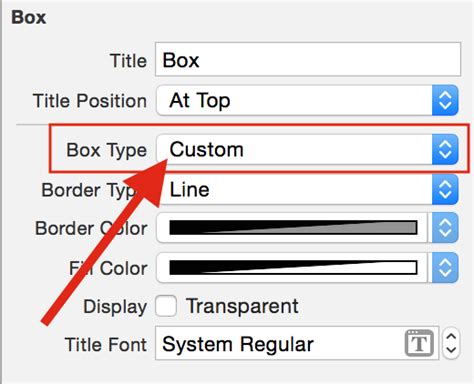Click the System Regular title font field
The height and width of the screenshot is (384, 474).
[x=297, y=343]
